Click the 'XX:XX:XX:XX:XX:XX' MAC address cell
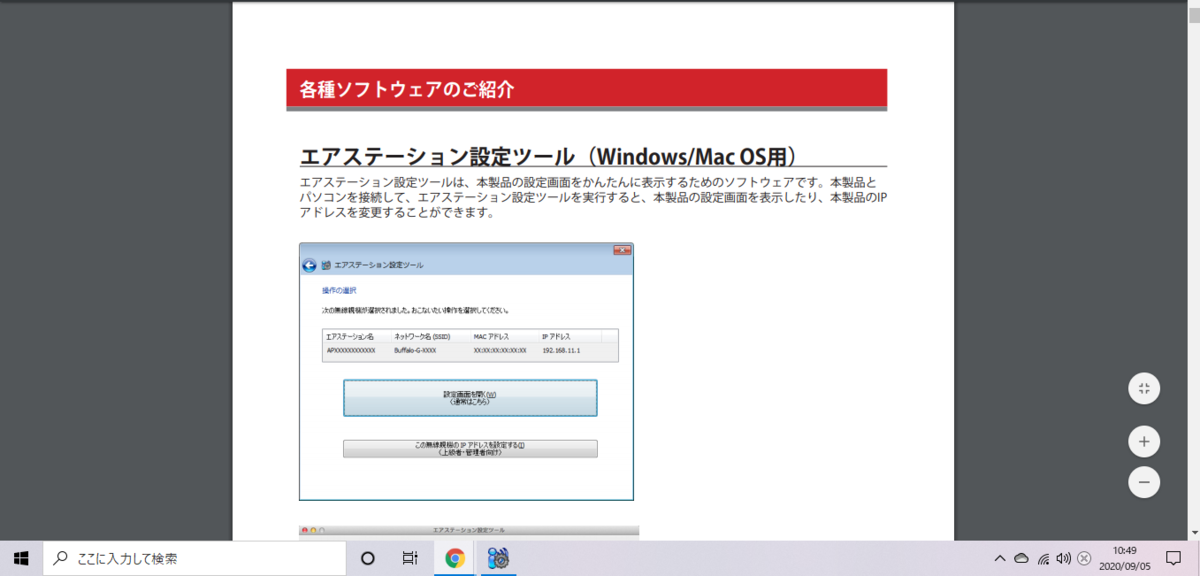 pos(500,352)
